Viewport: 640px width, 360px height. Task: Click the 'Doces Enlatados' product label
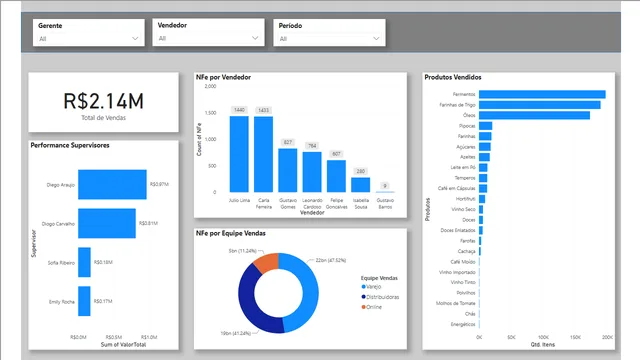click(x=458, y=230)
